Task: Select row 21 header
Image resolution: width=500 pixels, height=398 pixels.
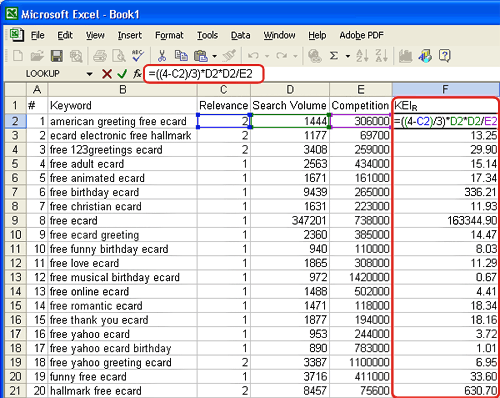Action: (15, 391)
